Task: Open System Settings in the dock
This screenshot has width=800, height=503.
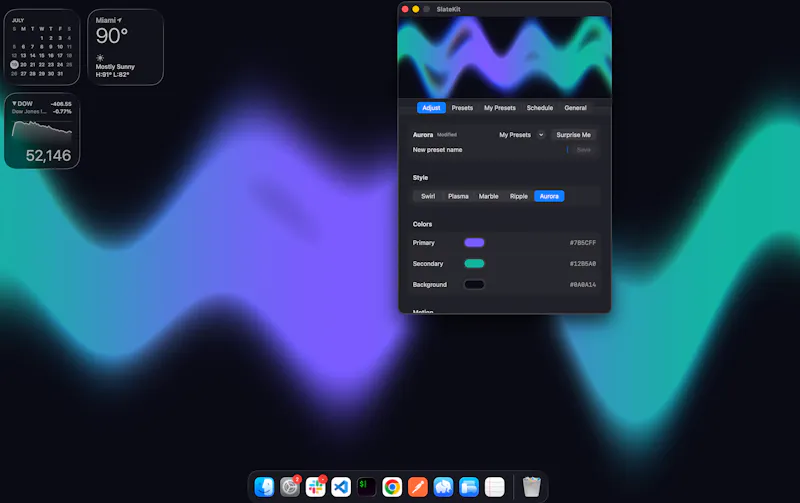Action: pyautogui.click(x=290, y=487)
